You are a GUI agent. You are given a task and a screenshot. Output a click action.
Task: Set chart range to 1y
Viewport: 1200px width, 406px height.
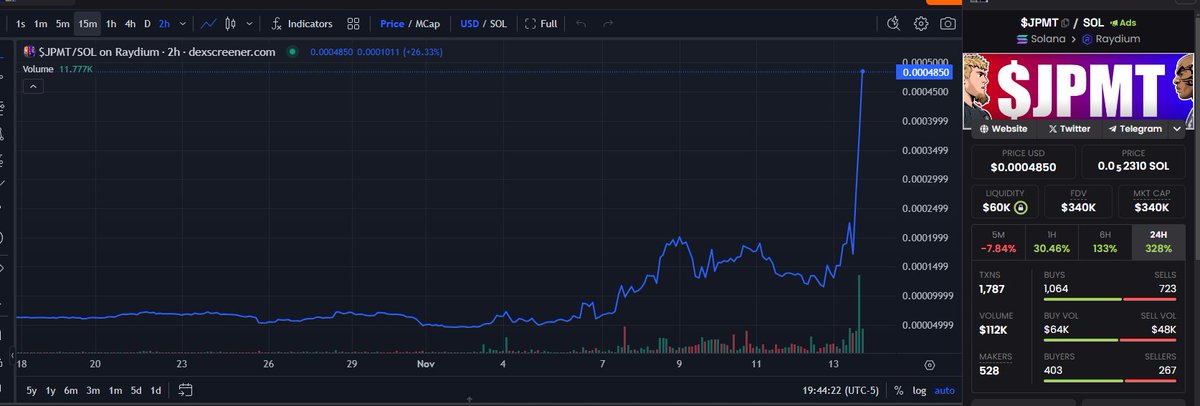(x=52, y=390)
